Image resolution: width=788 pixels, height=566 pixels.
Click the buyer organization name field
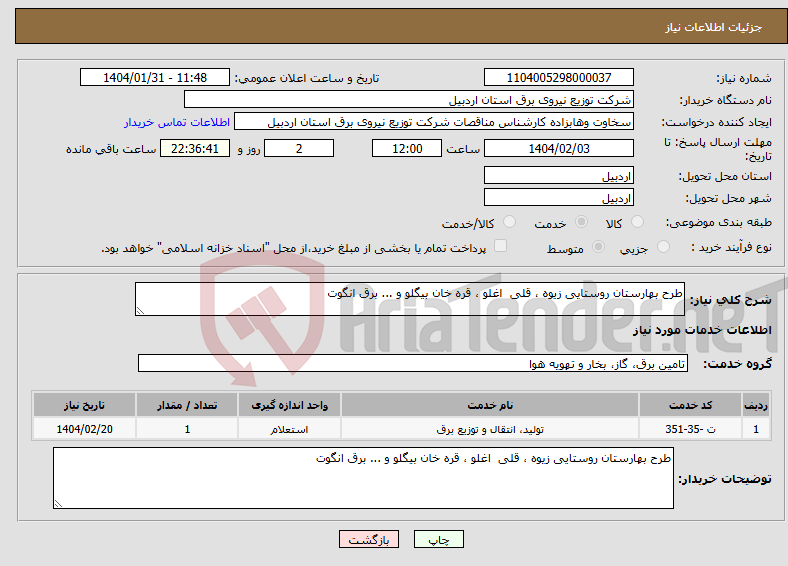409,100
